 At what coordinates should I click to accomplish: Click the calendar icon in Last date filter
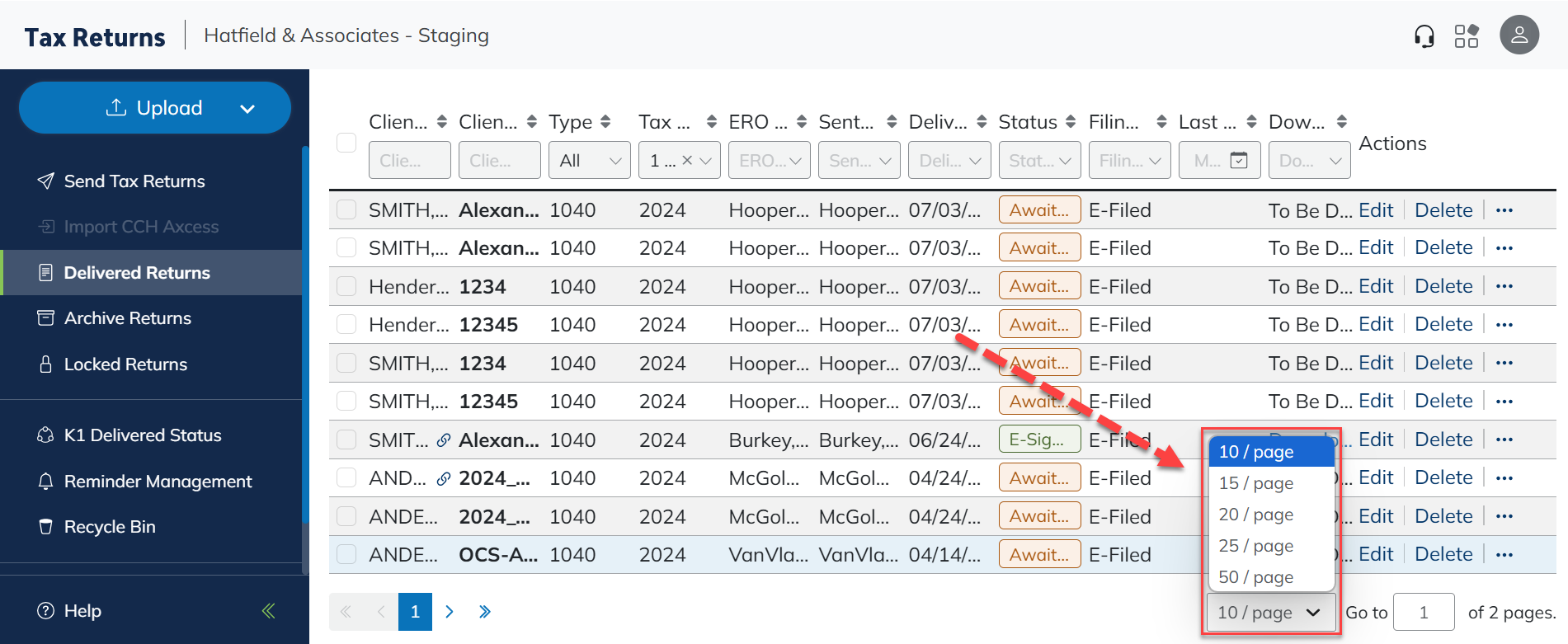tap(1238, 161)
